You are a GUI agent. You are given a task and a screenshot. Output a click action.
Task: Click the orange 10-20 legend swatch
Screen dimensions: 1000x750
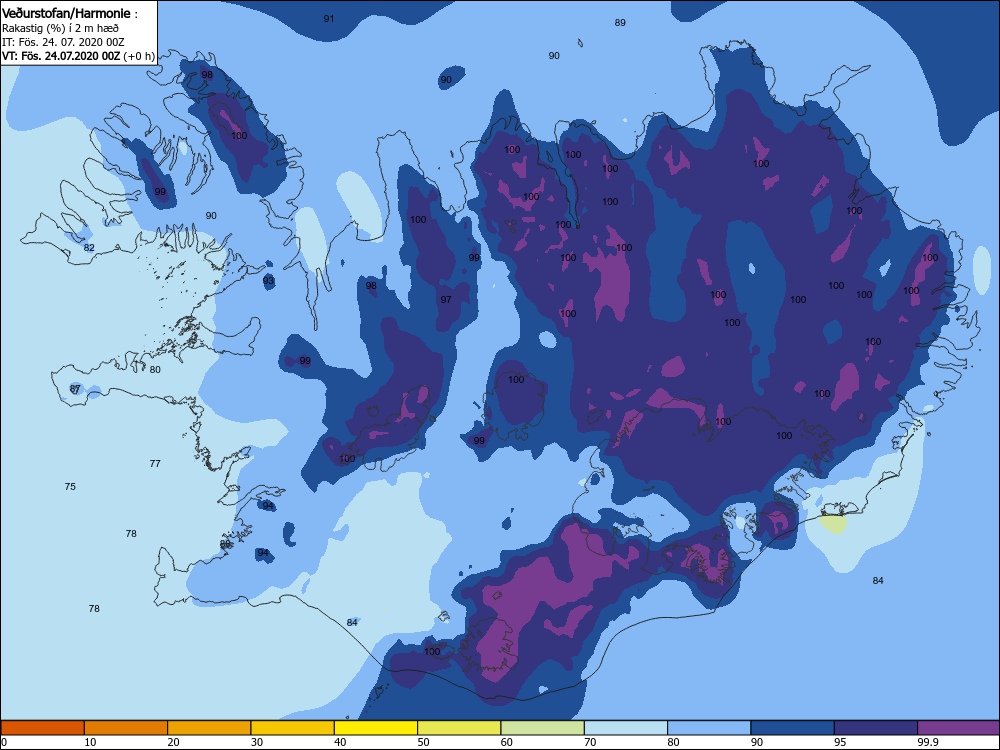tap(126, 728)
